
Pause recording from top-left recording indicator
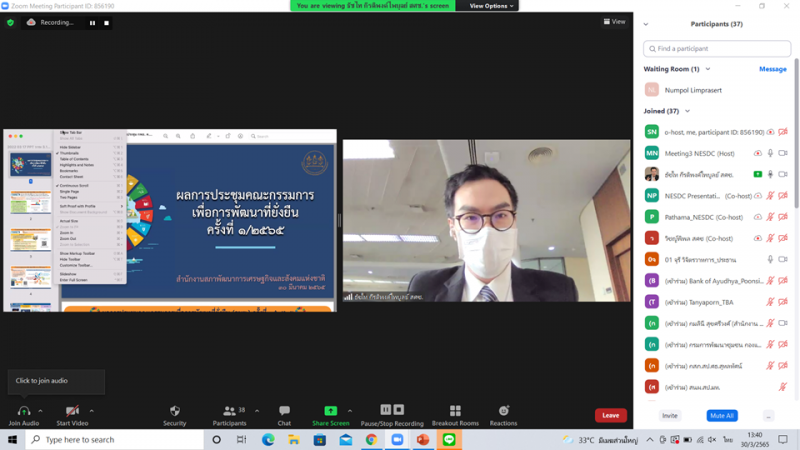tap(92, 23)
